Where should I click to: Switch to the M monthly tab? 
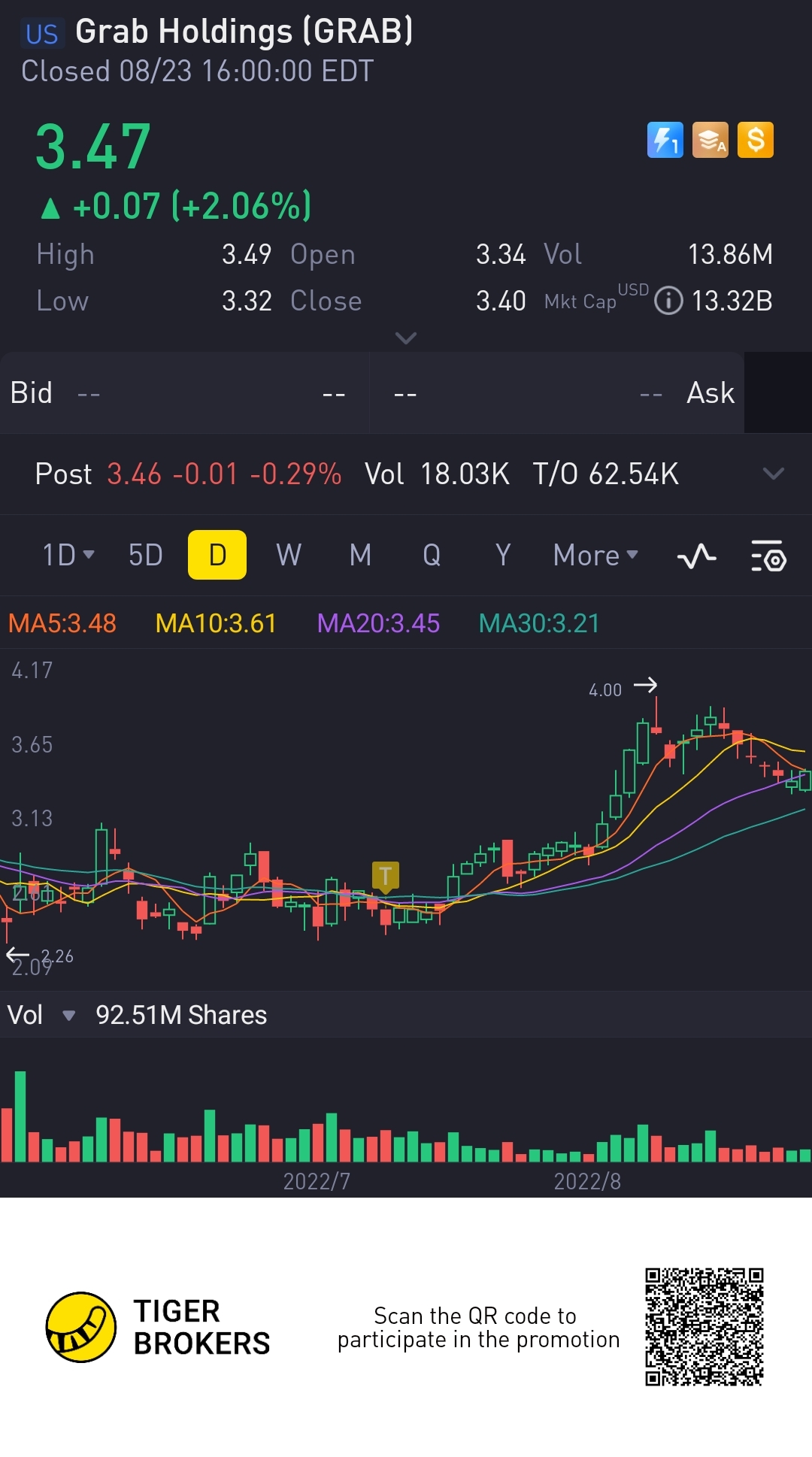(x=360, y=556)
